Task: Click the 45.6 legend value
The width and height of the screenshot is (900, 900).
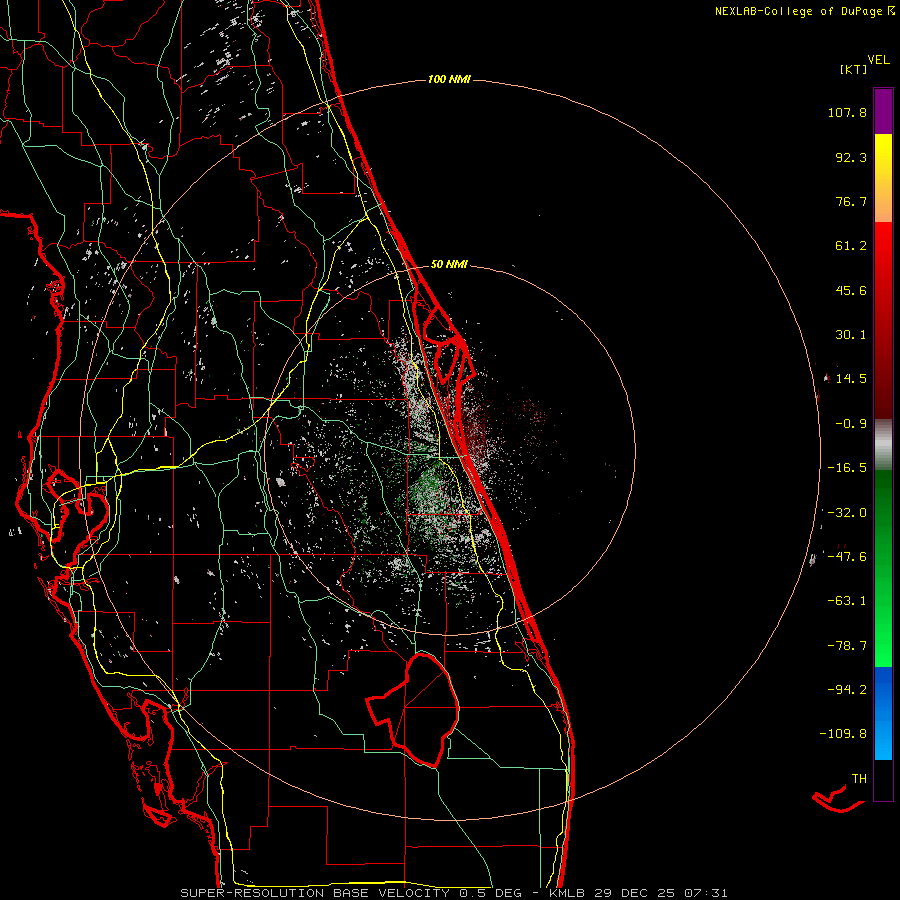Action: (x=851, y=290)
